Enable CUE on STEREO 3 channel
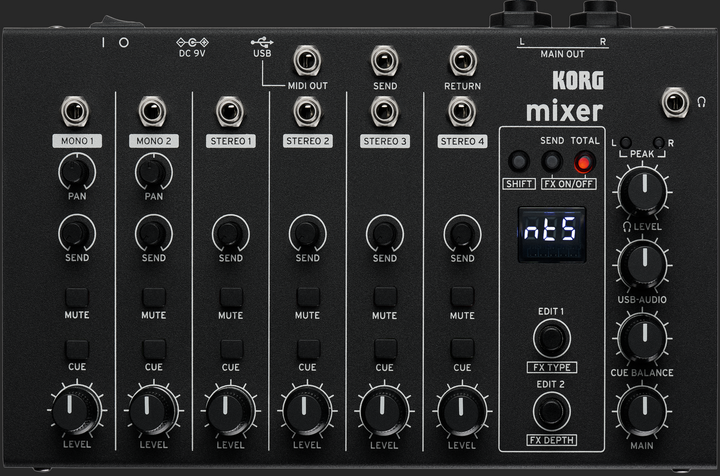This screenshot has height=476, width=720. pyautogui.click(x=385, y=349)
